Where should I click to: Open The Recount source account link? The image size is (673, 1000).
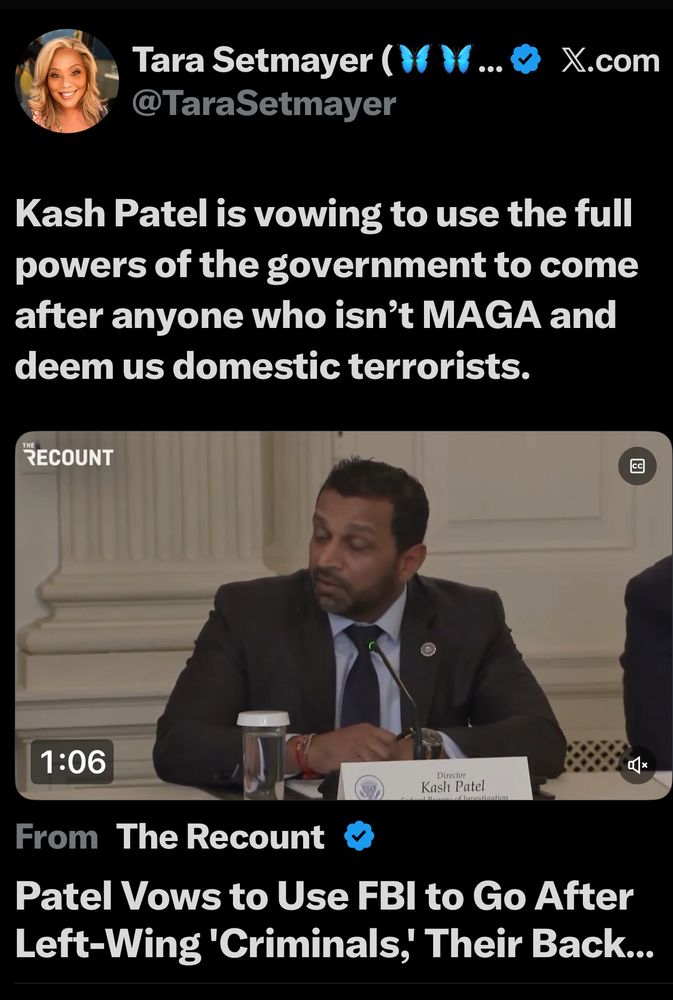(x=220, y=836)
